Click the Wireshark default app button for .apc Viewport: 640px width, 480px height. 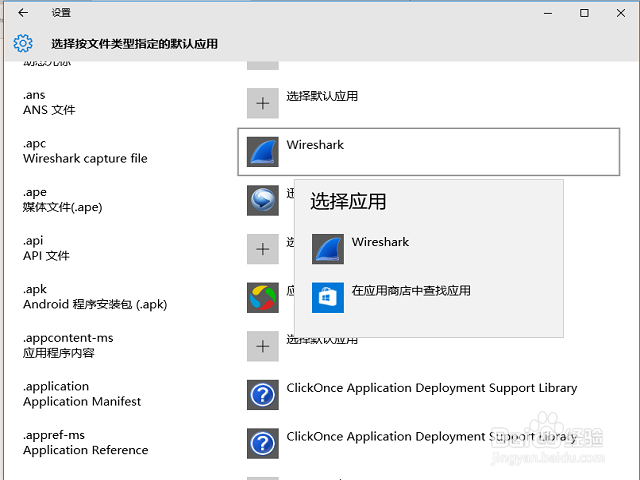(x=428, y=151)
